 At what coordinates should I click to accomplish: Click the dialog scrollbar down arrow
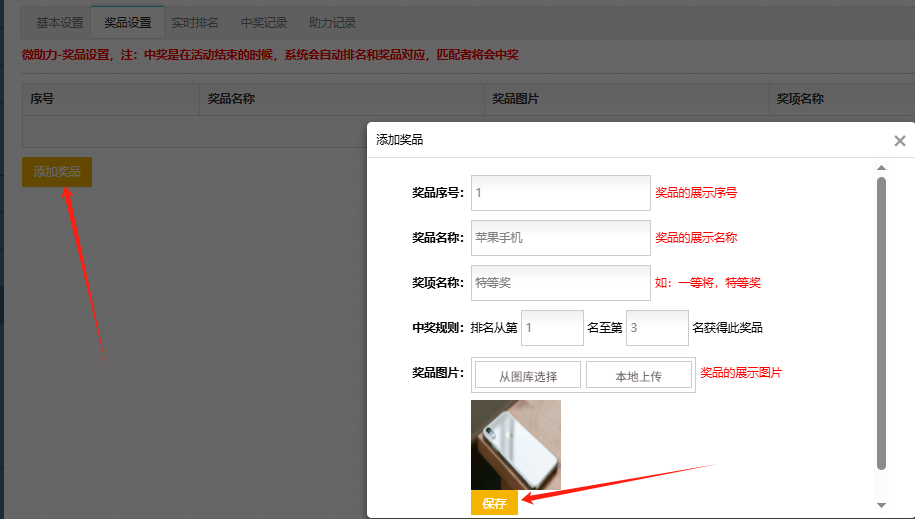881,506
